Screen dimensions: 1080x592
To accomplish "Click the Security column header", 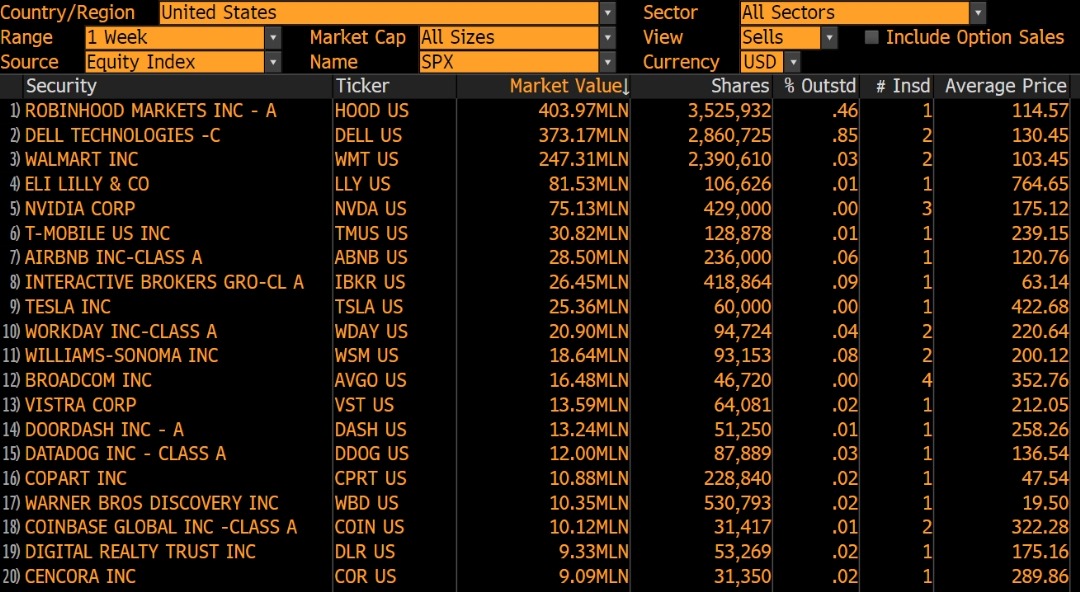I will pos(61,86).
